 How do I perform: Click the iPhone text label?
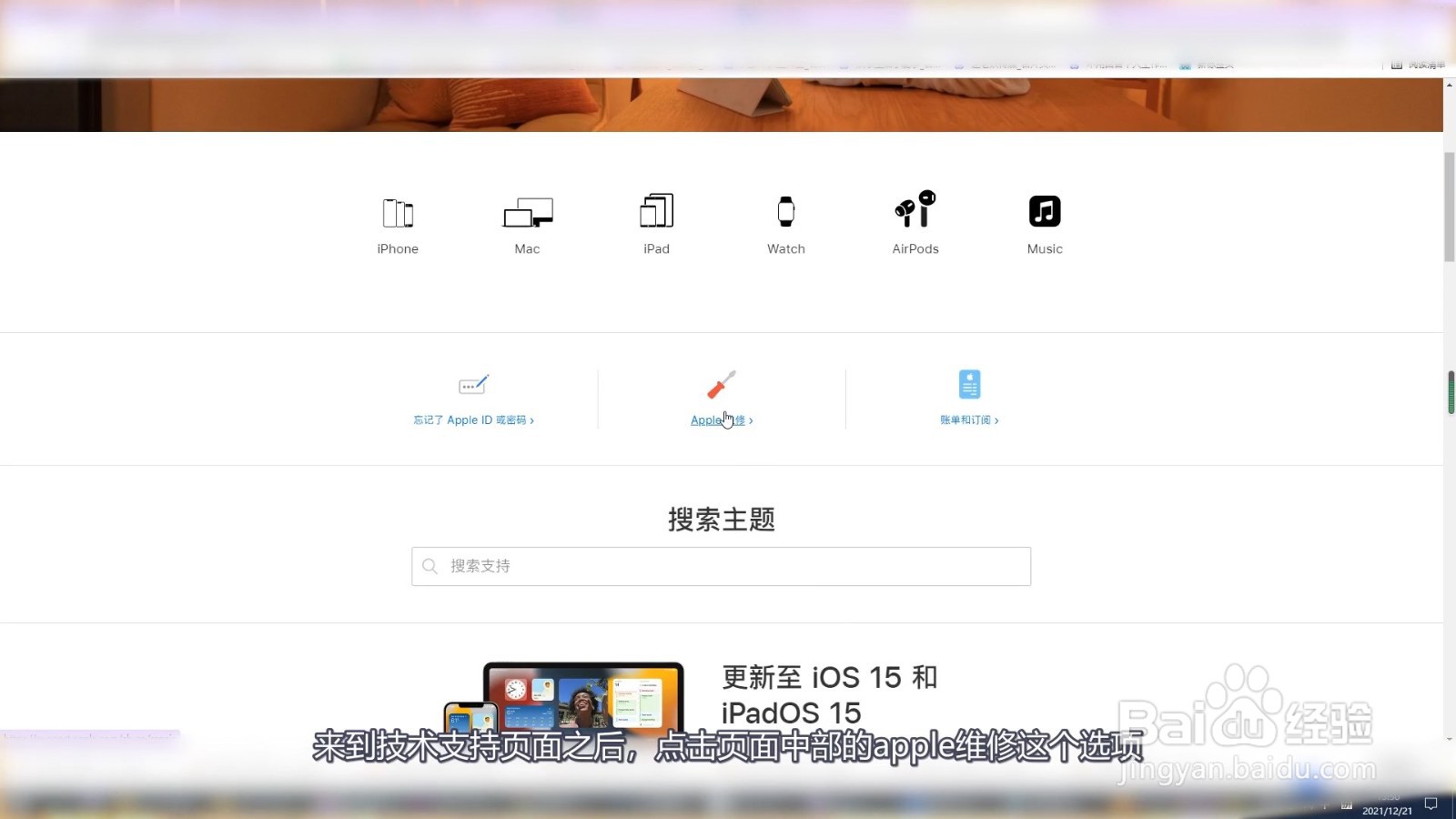coord(398,249)
